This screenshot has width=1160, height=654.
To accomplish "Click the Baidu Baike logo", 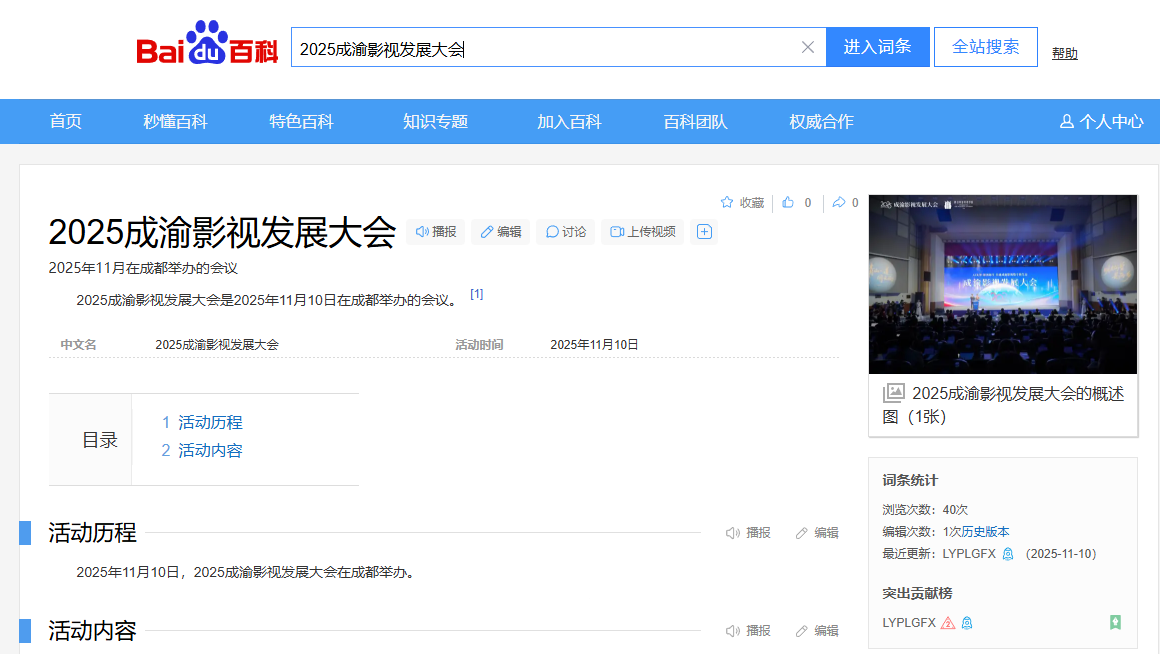I will [x=207, y=46].
